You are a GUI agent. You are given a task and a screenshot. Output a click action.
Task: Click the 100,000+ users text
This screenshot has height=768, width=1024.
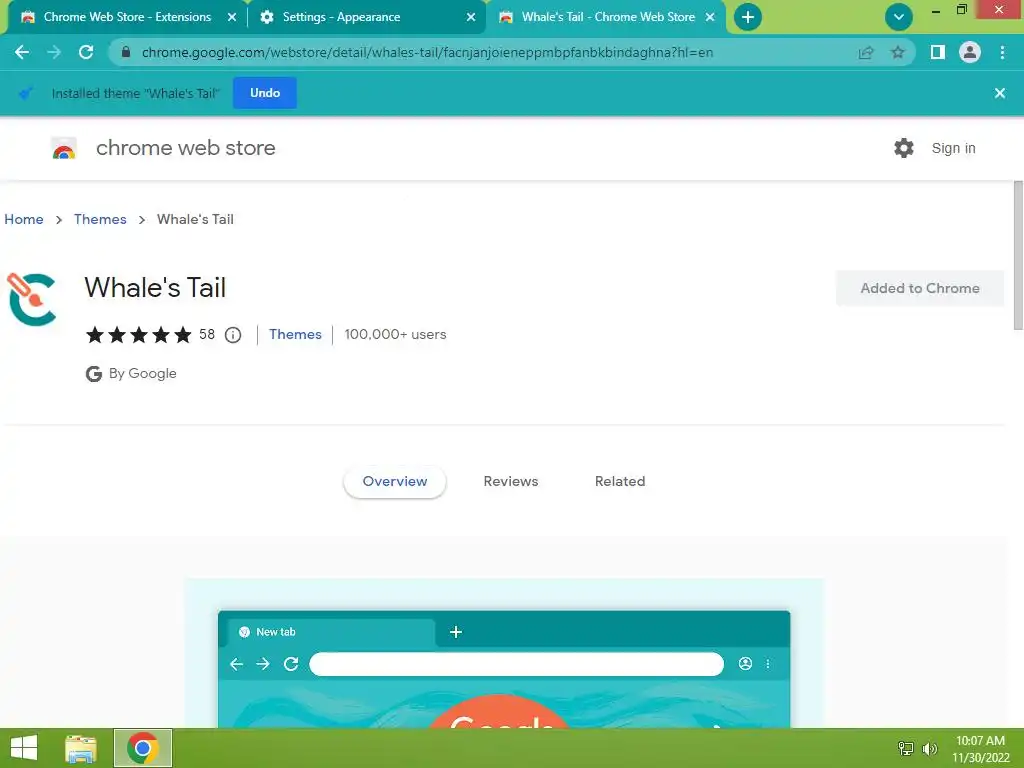(395, 334)
